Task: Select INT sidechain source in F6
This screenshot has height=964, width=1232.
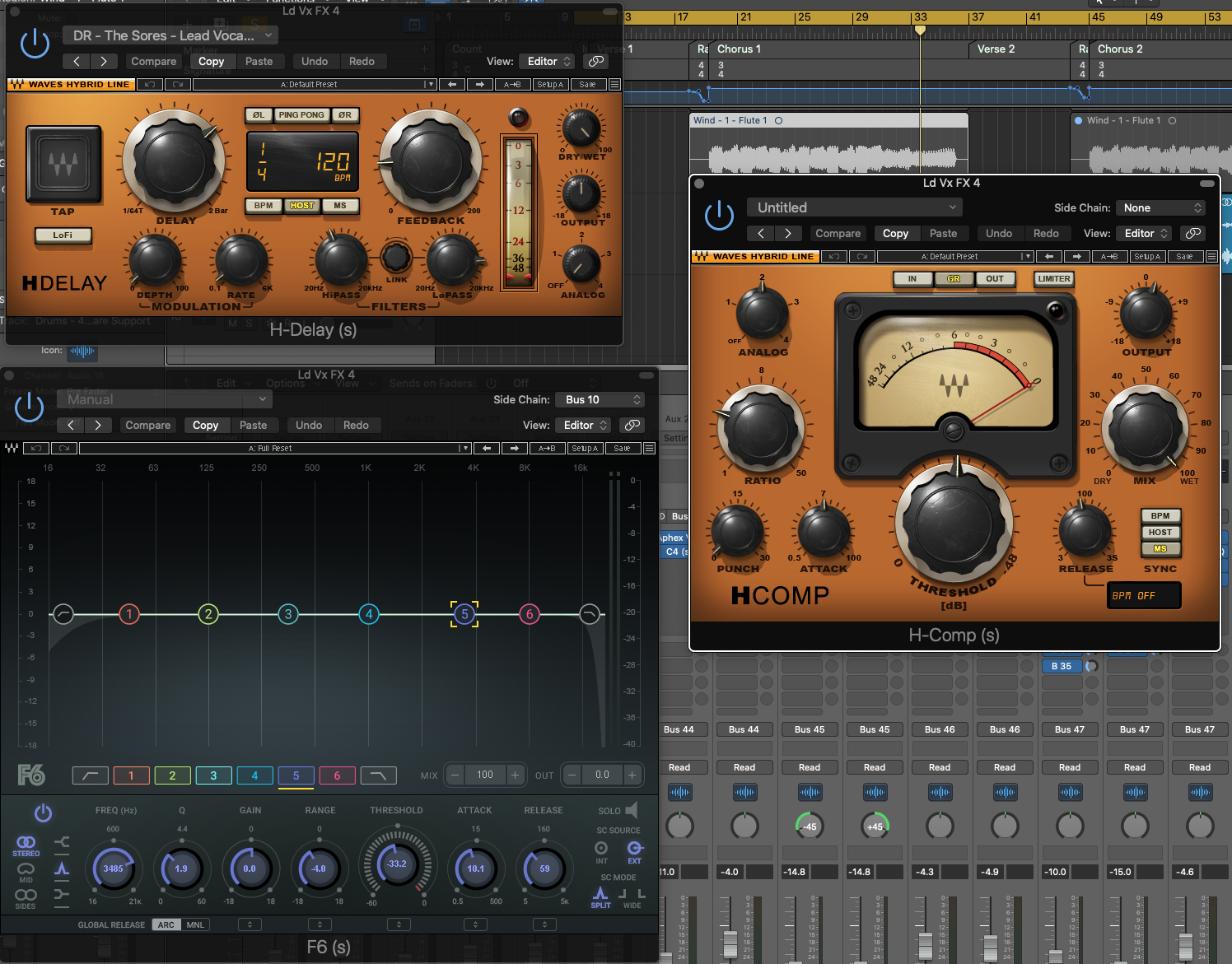Action: click(x=601, y=852)
